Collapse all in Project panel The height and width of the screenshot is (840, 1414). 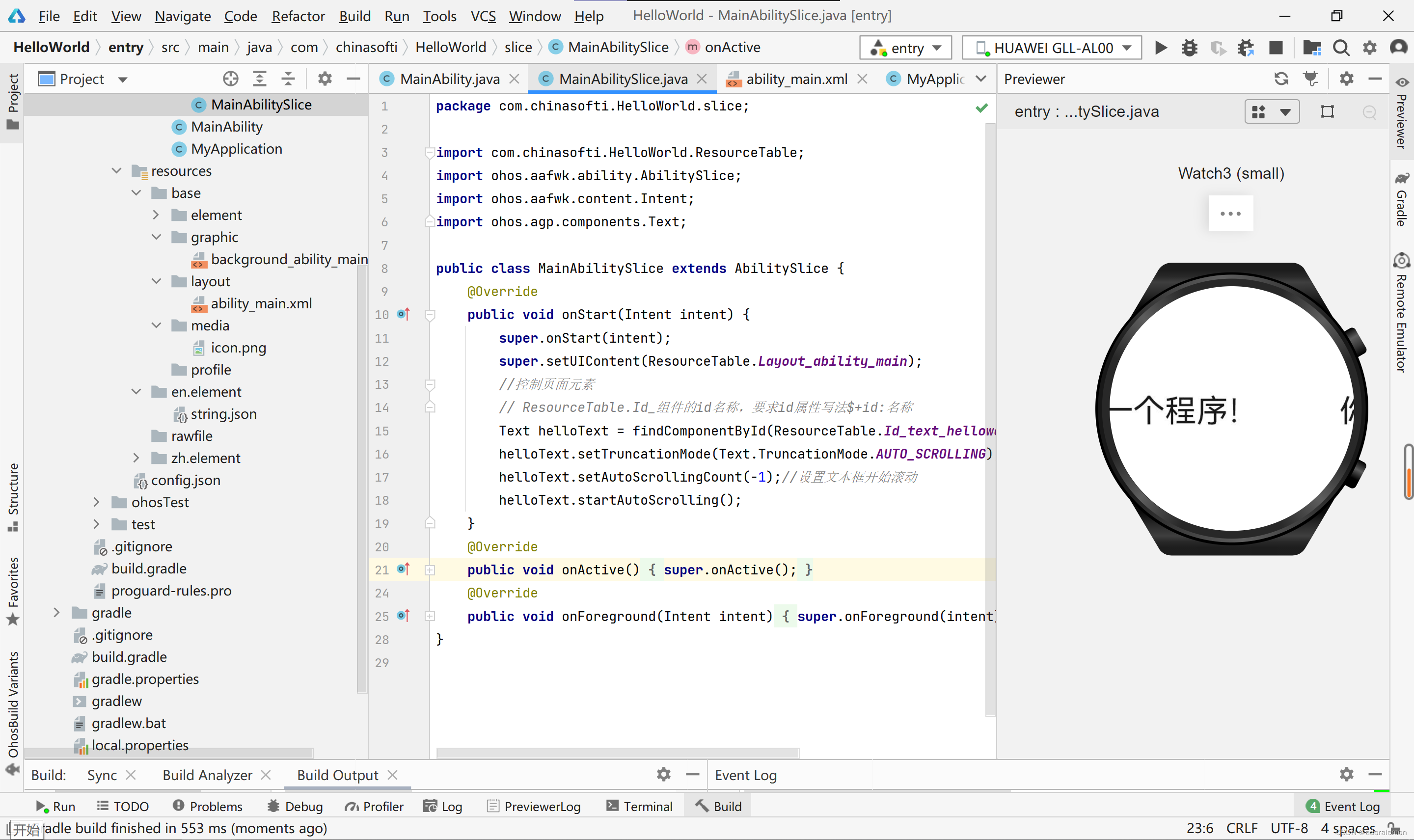[288, 79]
